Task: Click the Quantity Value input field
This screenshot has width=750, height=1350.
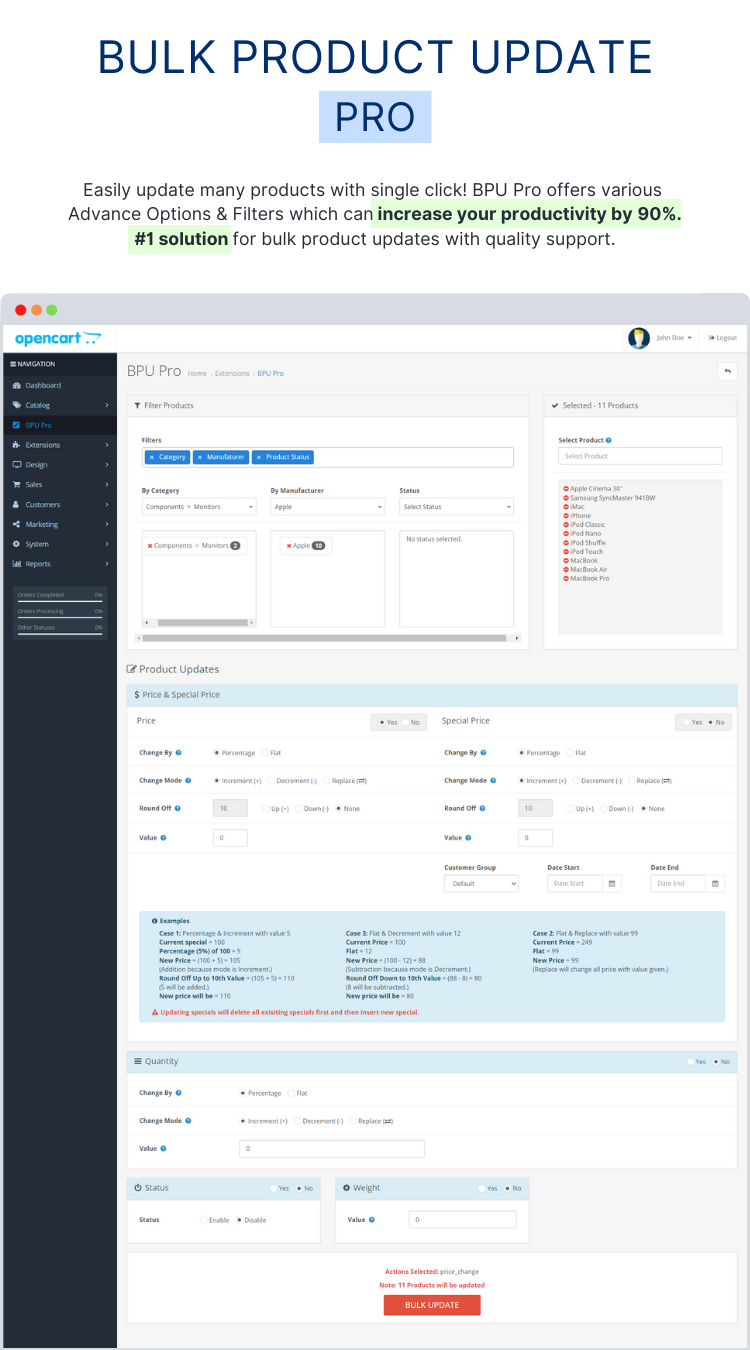Action: 332,1149
